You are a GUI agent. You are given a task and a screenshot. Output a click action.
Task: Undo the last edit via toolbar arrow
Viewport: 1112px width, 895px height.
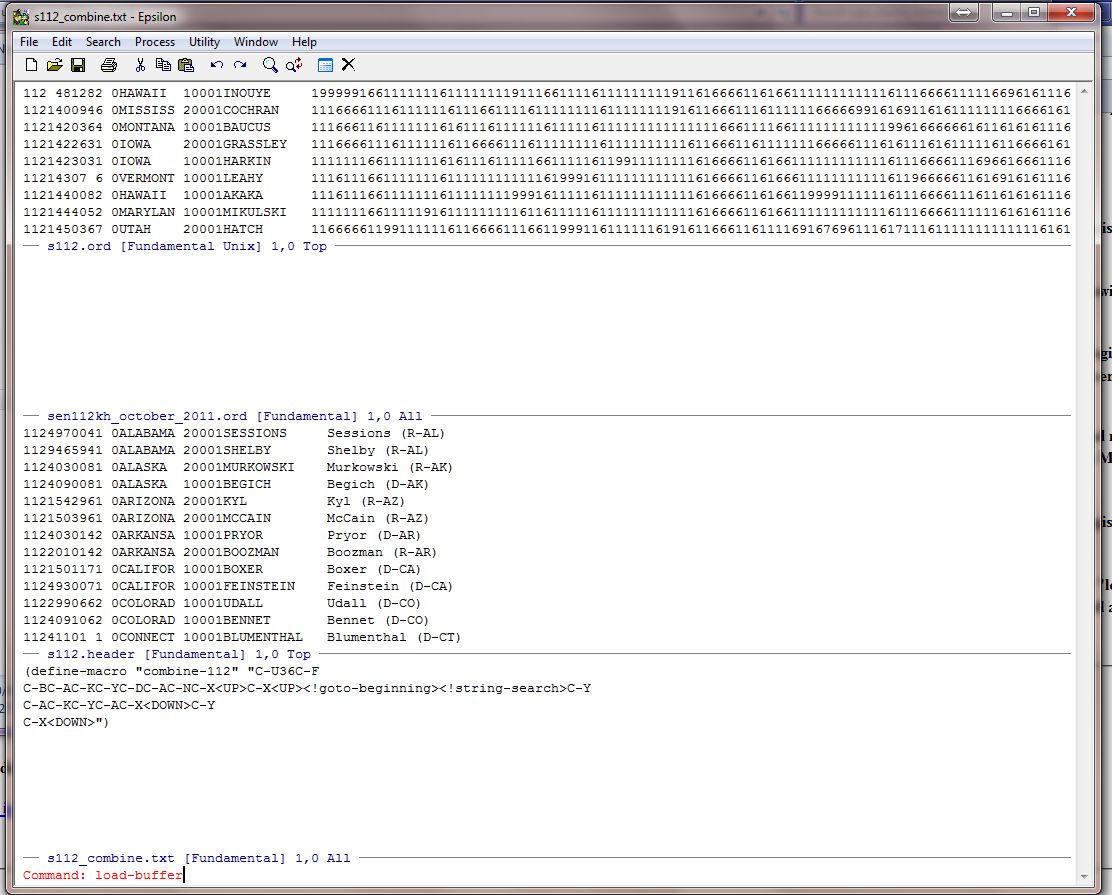point(217,65)
